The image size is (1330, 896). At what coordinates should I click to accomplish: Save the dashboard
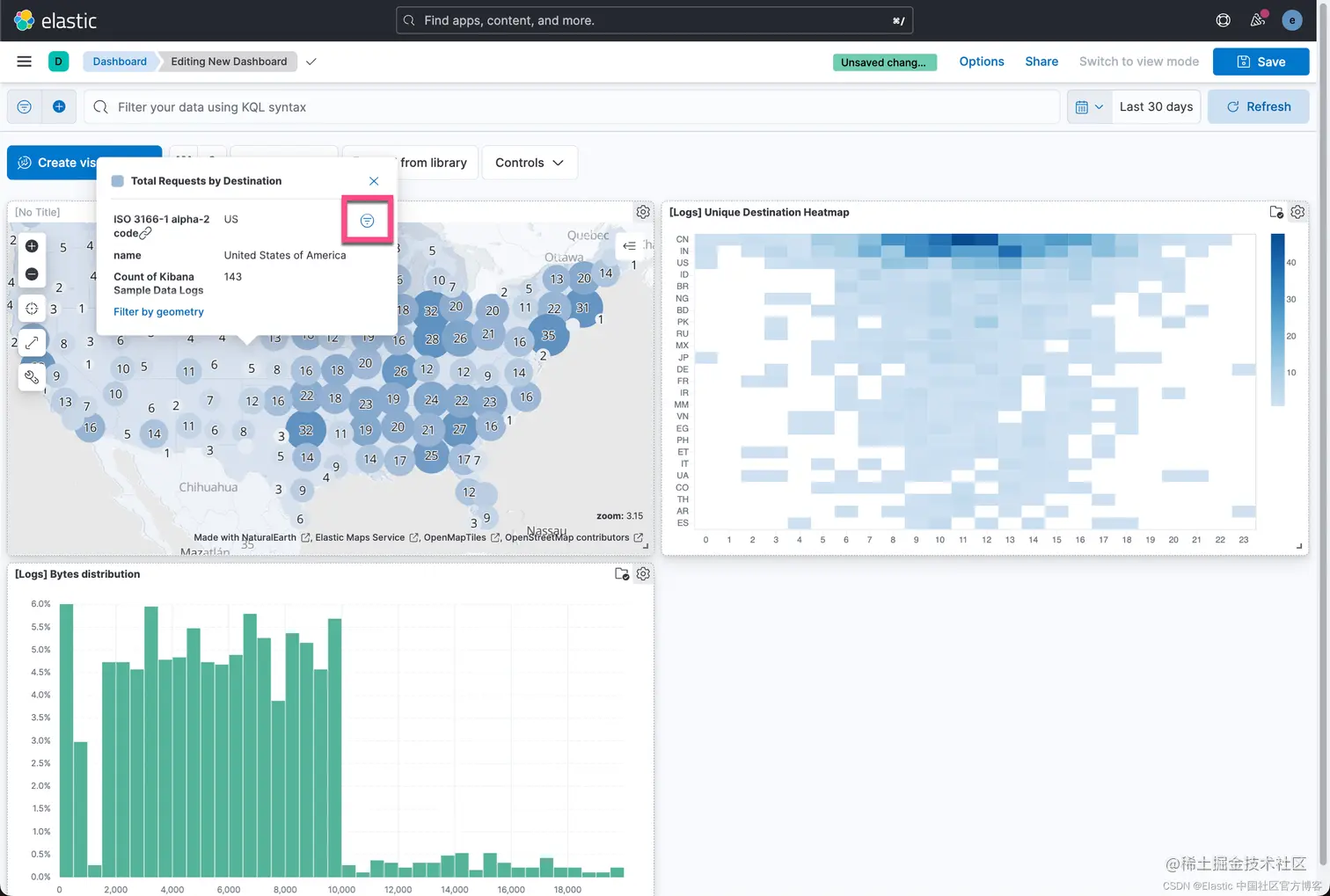tap(1261, 62)
